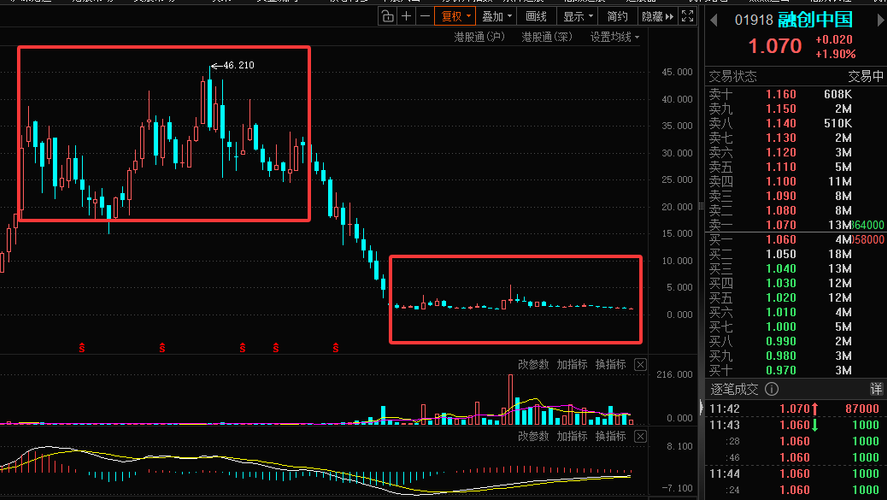Select the 卖十 ask price 1.160
Image resolution: width=887 pixels, height=500 pixels.
781,94
